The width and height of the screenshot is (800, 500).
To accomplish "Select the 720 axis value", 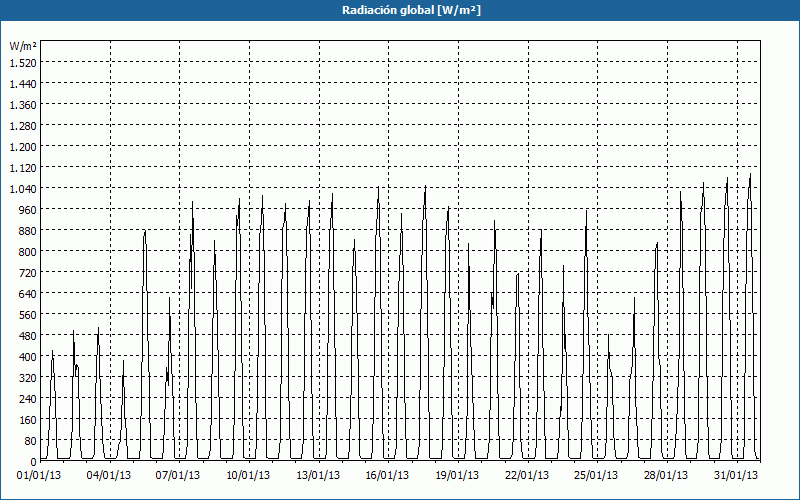I will click(x=28, y=273).
